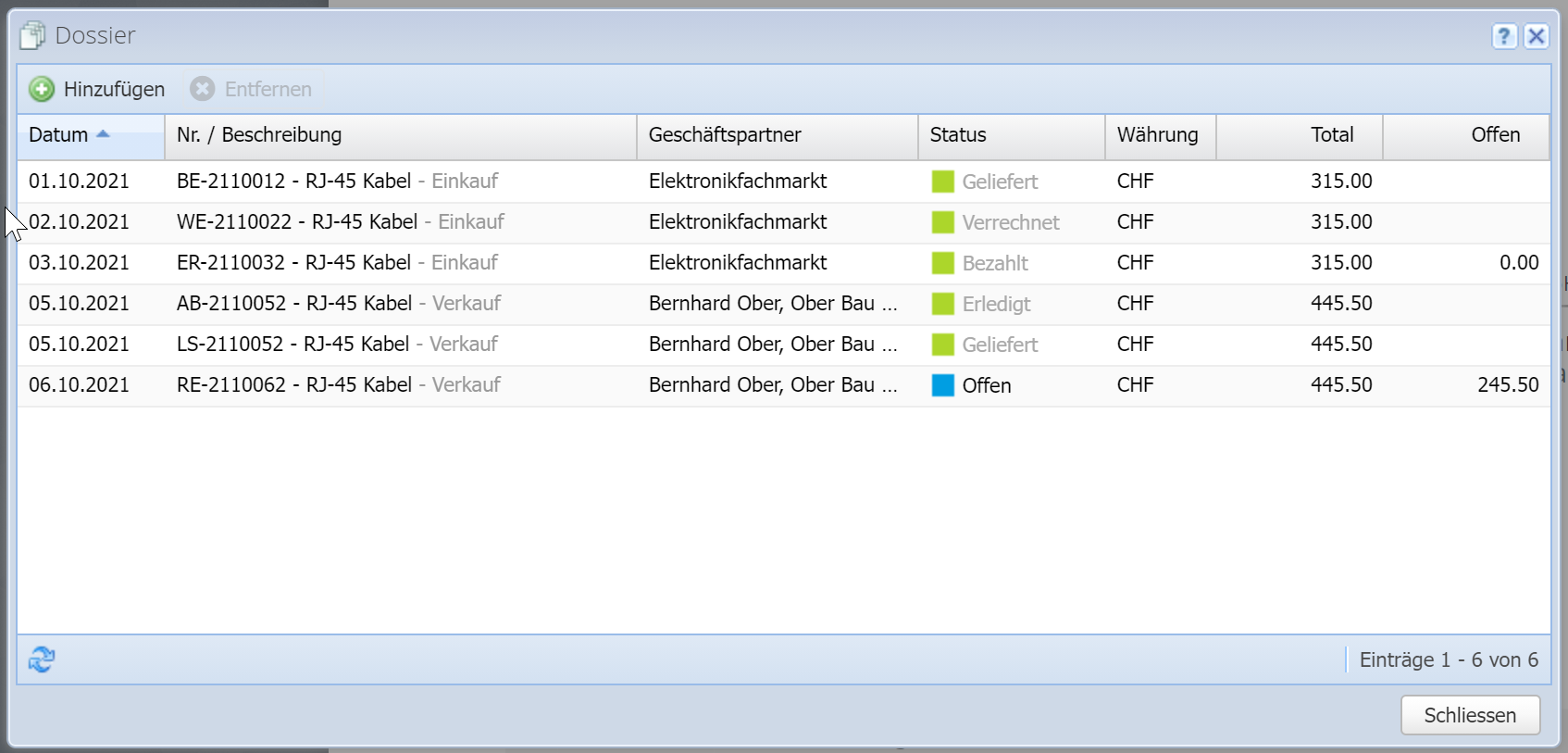
Task: Click green swatch beside Bezahlt status
Action: pyautogui.click(x=942, y=263)
